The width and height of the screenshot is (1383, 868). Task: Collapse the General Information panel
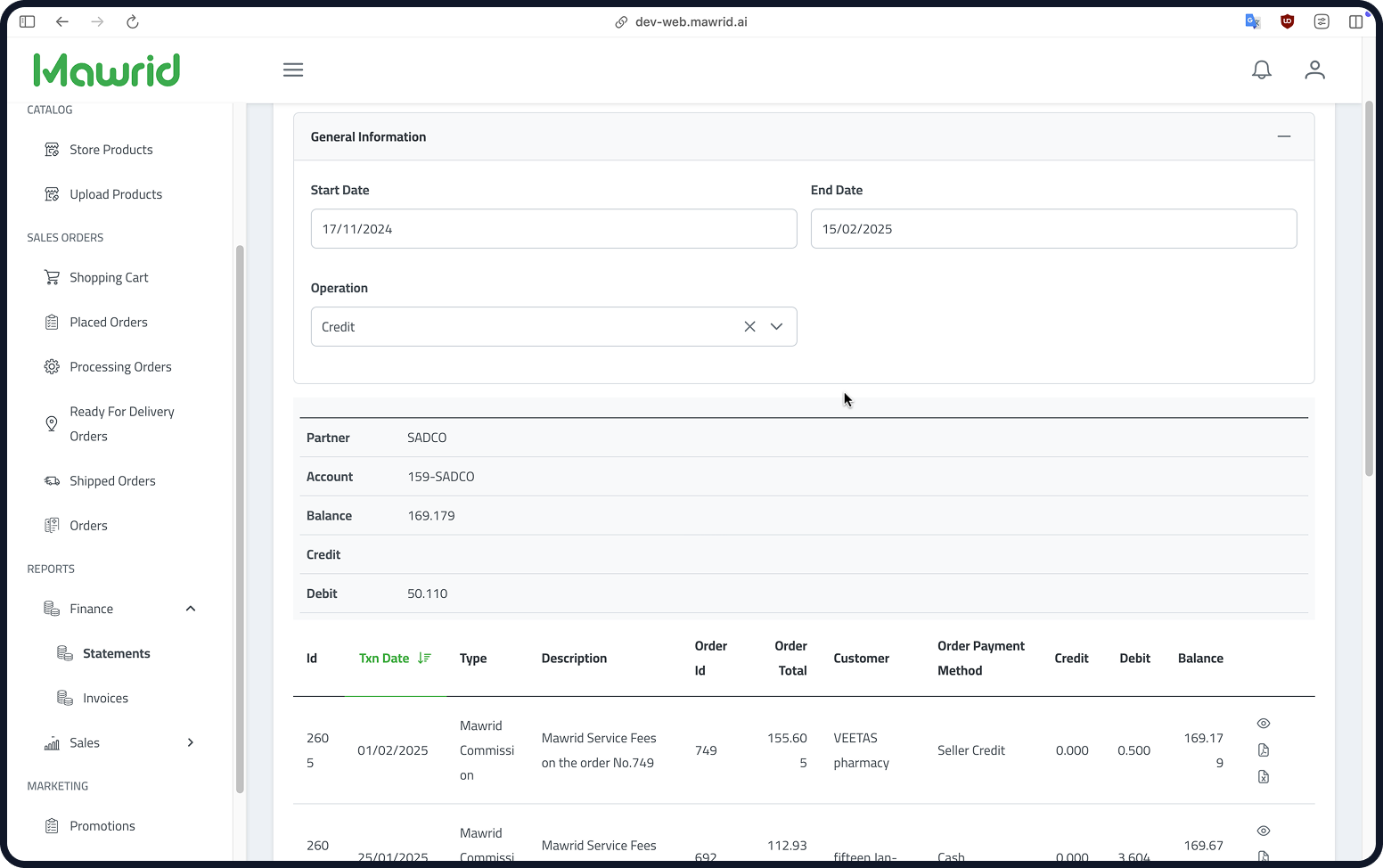tap(1283, 136)
